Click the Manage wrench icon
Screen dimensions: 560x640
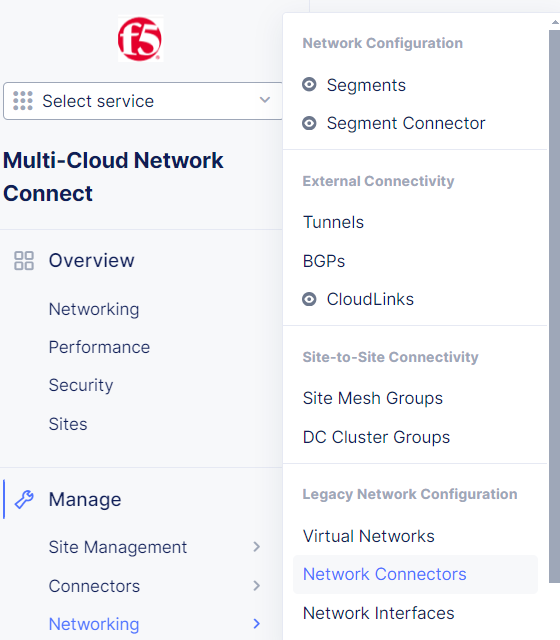click(24, 499)
